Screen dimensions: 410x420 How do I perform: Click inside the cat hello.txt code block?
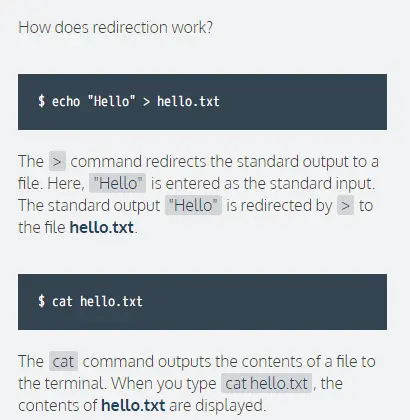pos(202,302)
